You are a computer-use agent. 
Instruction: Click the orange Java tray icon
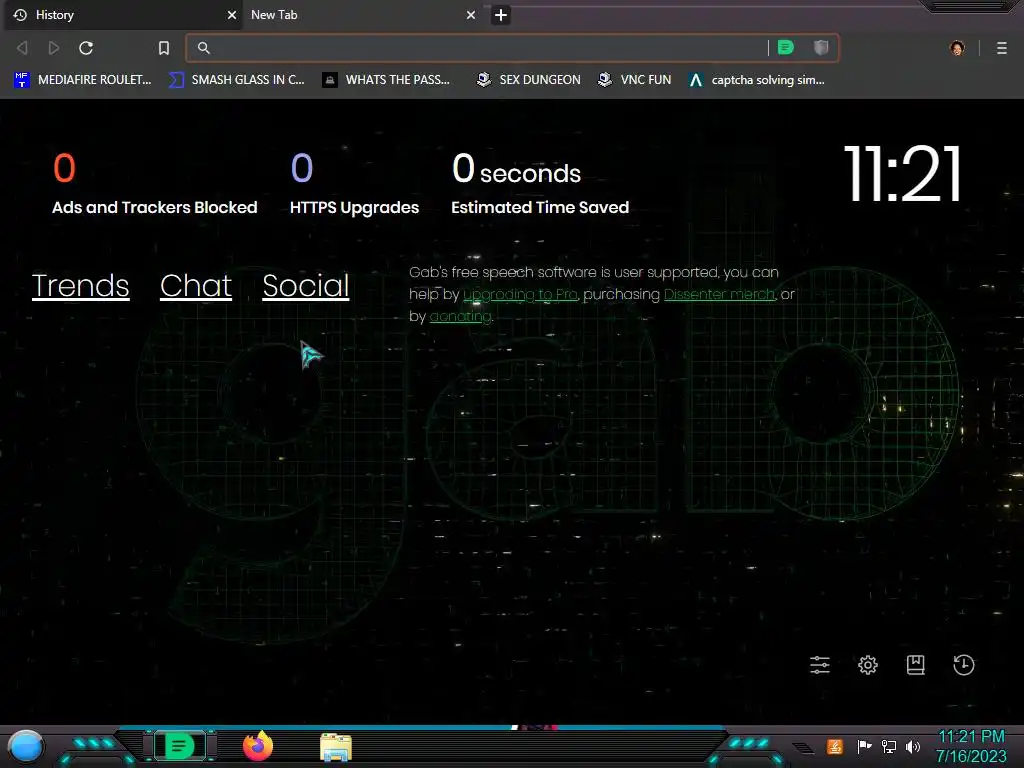click(x=835, y=746)
